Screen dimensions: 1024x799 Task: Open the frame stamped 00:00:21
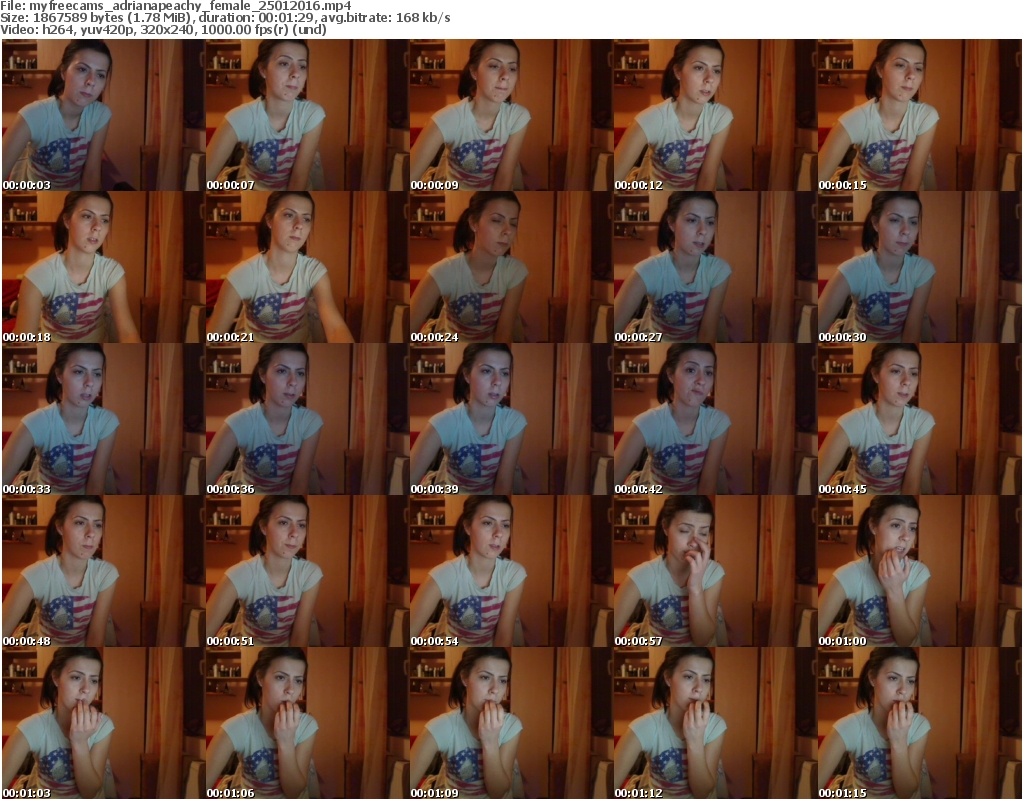[x=307, y=267]
